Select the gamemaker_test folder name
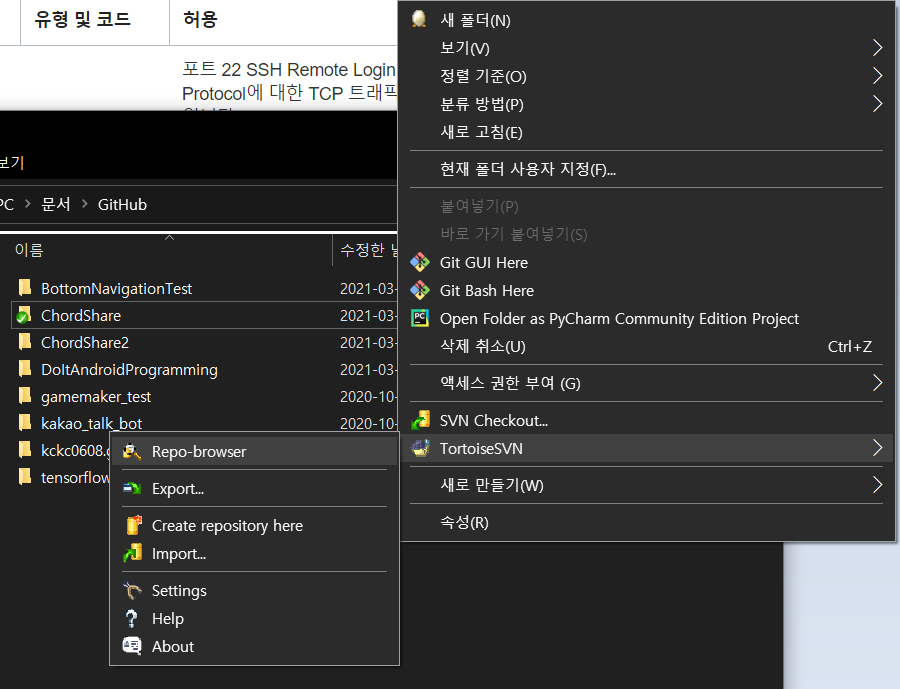 (x=96, y=397)
